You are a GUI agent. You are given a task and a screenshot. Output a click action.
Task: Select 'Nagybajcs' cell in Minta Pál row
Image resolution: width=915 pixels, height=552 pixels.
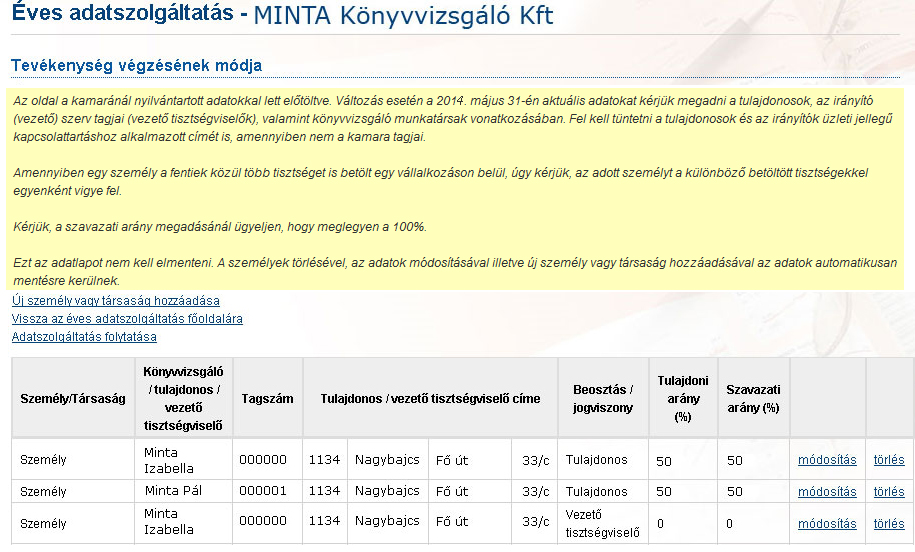[x=387, y=491]
